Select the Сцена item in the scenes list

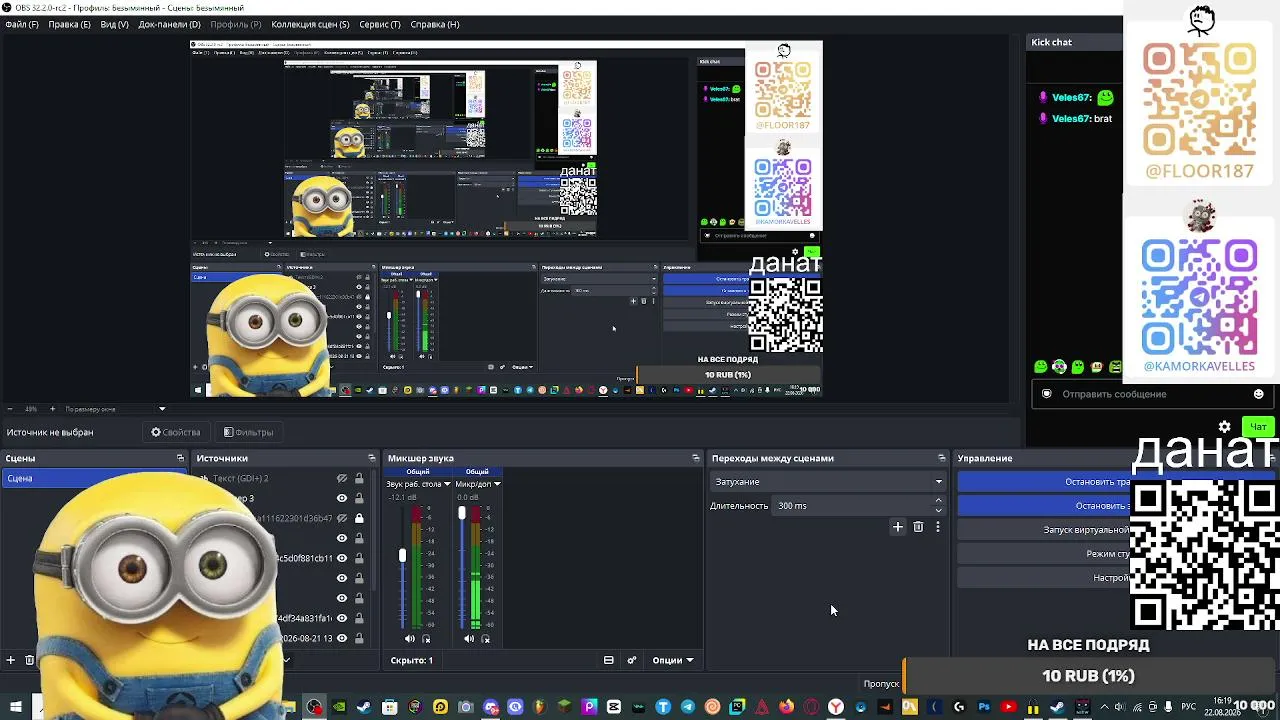coord(94,478)
